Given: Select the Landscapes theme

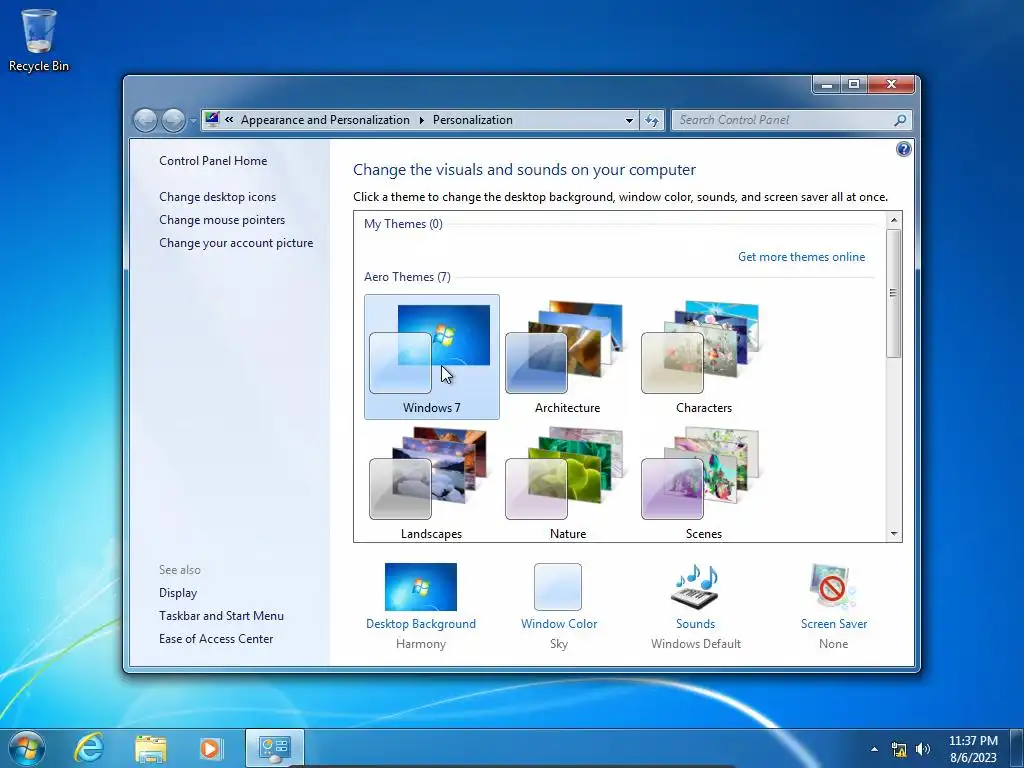Looking at the screenshot, I should (x=432, y=482).
